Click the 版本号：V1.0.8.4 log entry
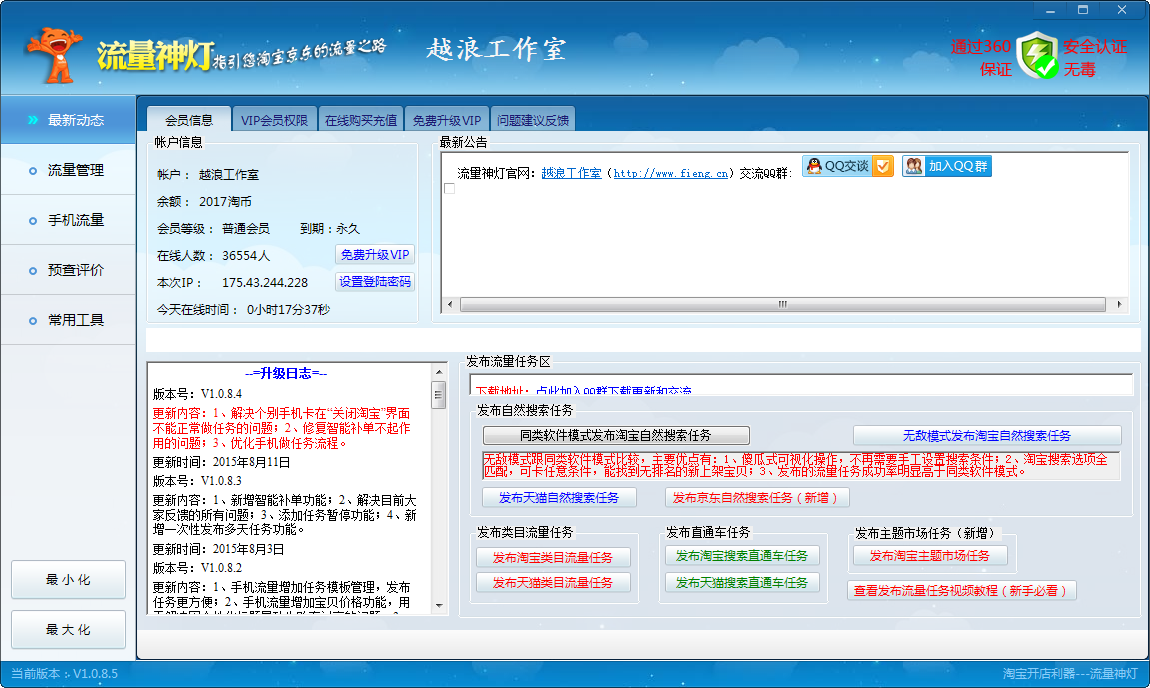 point(197,394)
